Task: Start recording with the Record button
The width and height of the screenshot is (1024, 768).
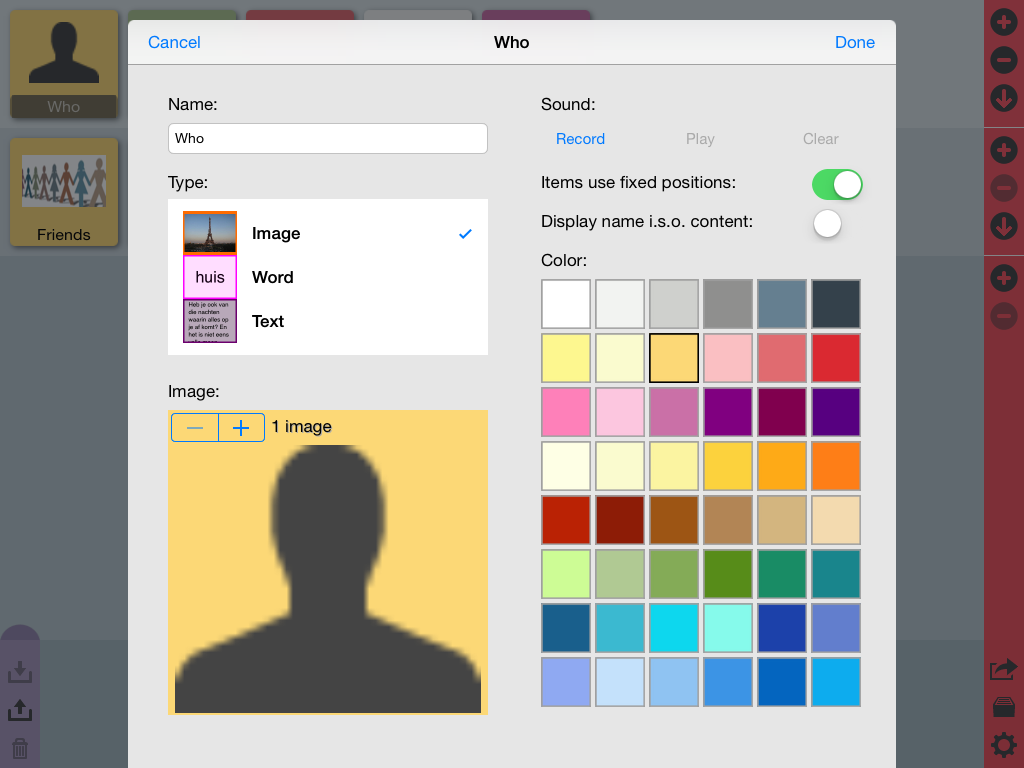Action: click(x=581, y=139)
